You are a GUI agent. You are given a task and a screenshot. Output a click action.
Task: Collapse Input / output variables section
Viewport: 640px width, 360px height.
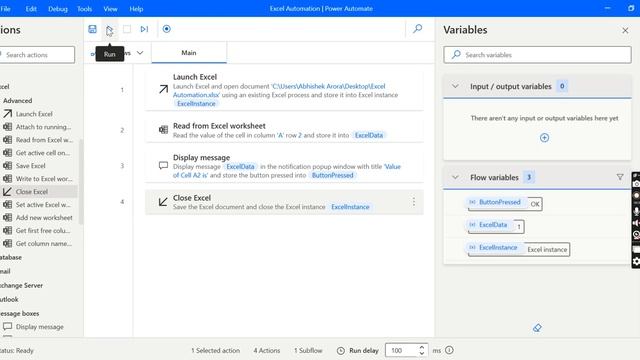455,86
